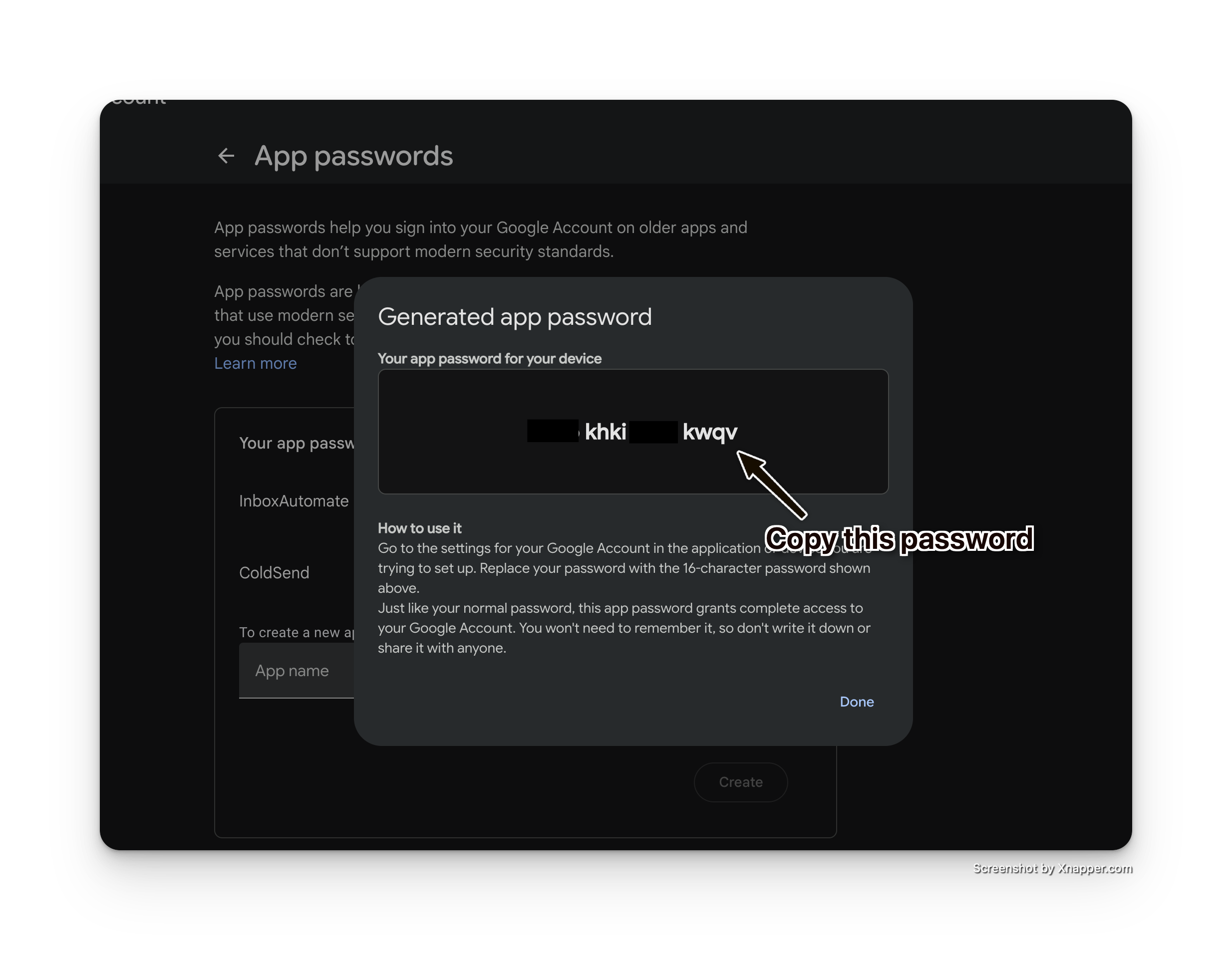This screenshot has width=1232, height=975.
Task: Click the How to use it heading
Action: (419, 528)
